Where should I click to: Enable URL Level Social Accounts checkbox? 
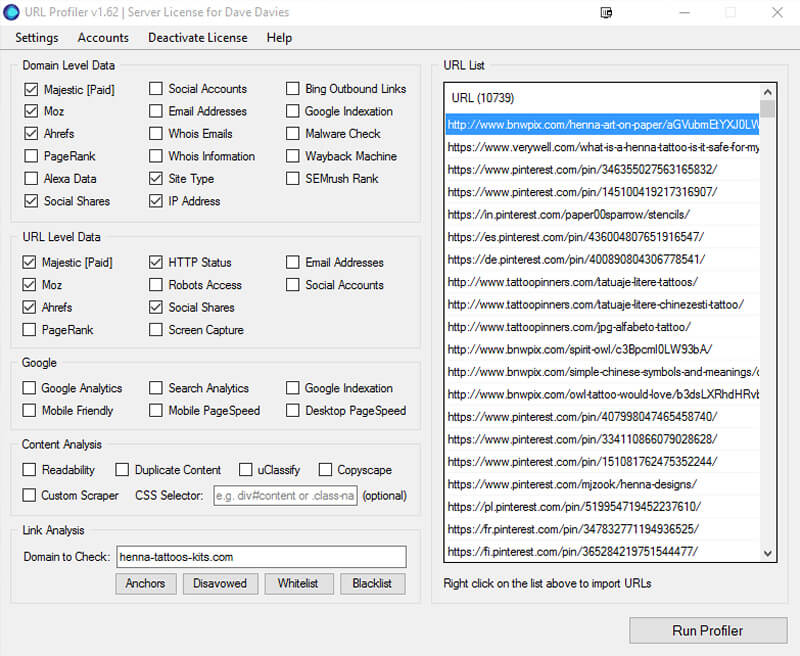click(292, 285)
